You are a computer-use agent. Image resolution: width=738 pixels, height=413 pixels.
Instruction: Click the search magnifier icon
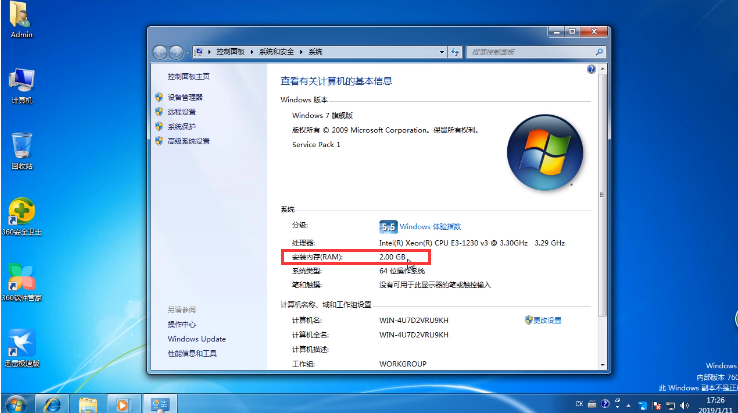tap(599, 52)
